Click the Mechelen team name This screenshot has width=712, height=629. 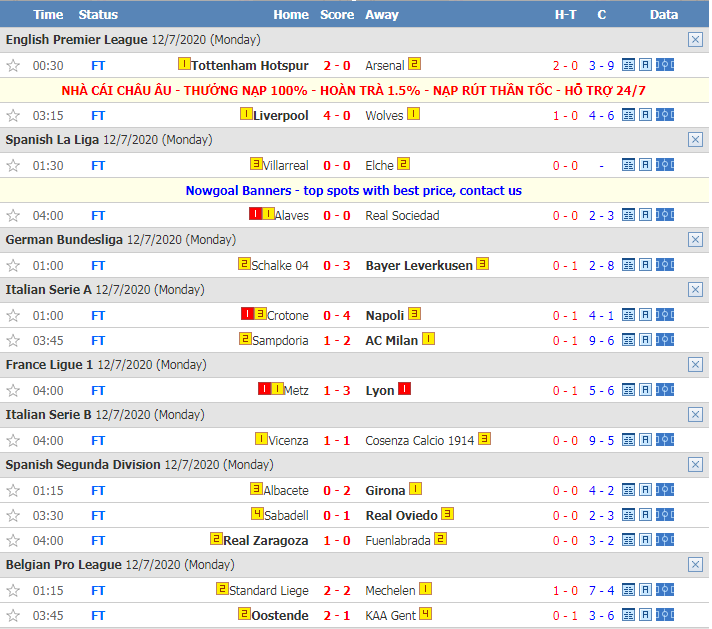(x=391, y=590)
